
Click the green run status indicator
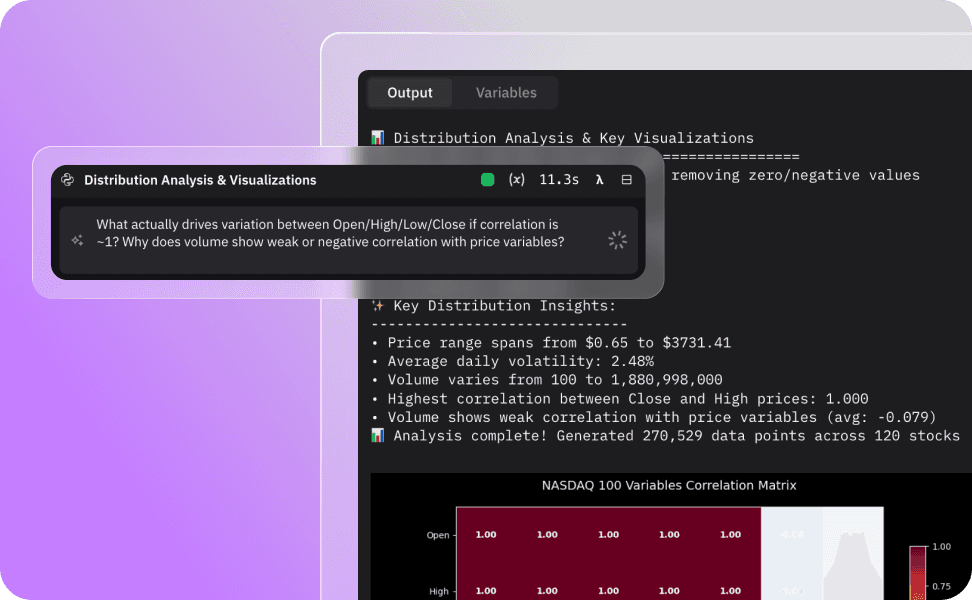click(x=487, y=180)
